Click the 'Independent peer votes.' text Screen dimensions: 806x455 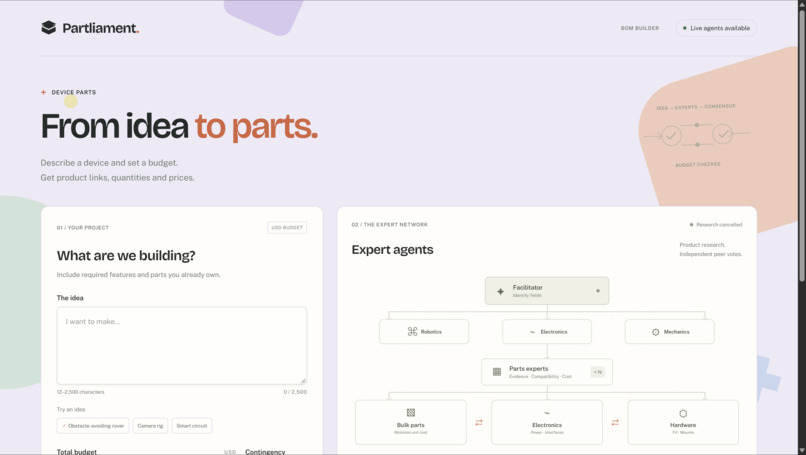[x=710, y=254]
